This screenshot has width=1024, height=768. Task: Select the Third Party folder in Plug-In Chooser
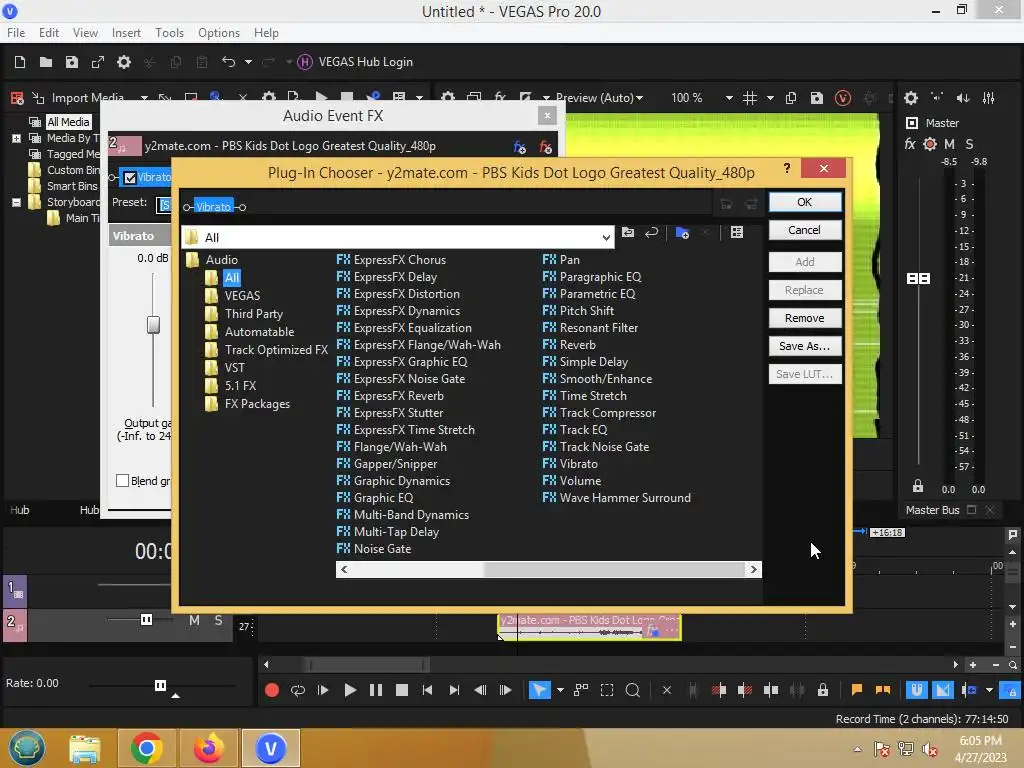coord(253,314)
